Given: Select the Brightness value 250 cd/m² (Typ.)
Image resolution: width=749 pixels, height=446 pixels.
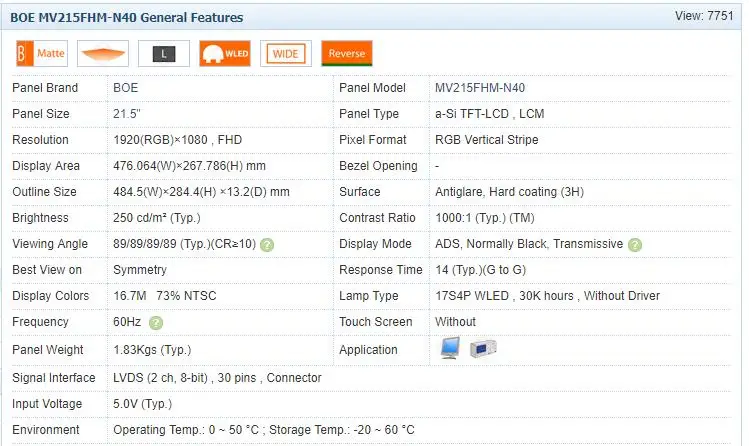Looking at the screenshot, I should tap(157, 218).
